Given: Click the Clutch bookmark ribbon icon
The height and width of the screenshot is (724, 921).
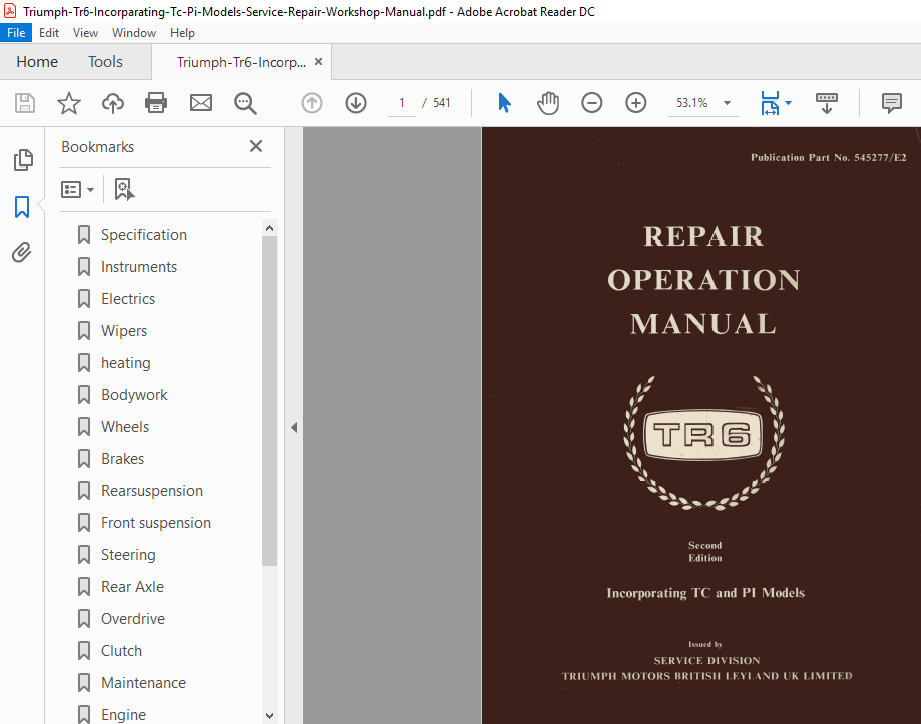Looking at the screenshot, I should click(84, 651).
